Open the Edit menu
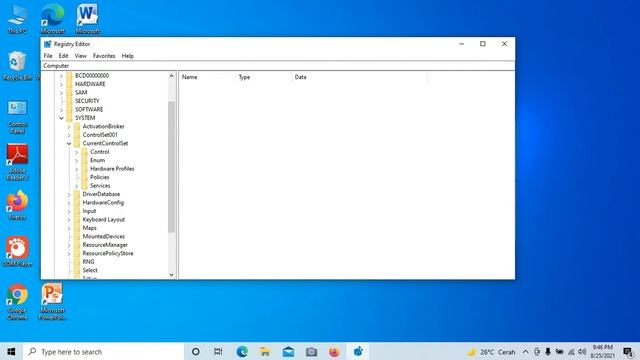This screenshot has width=640, height=360. point(63,56)
